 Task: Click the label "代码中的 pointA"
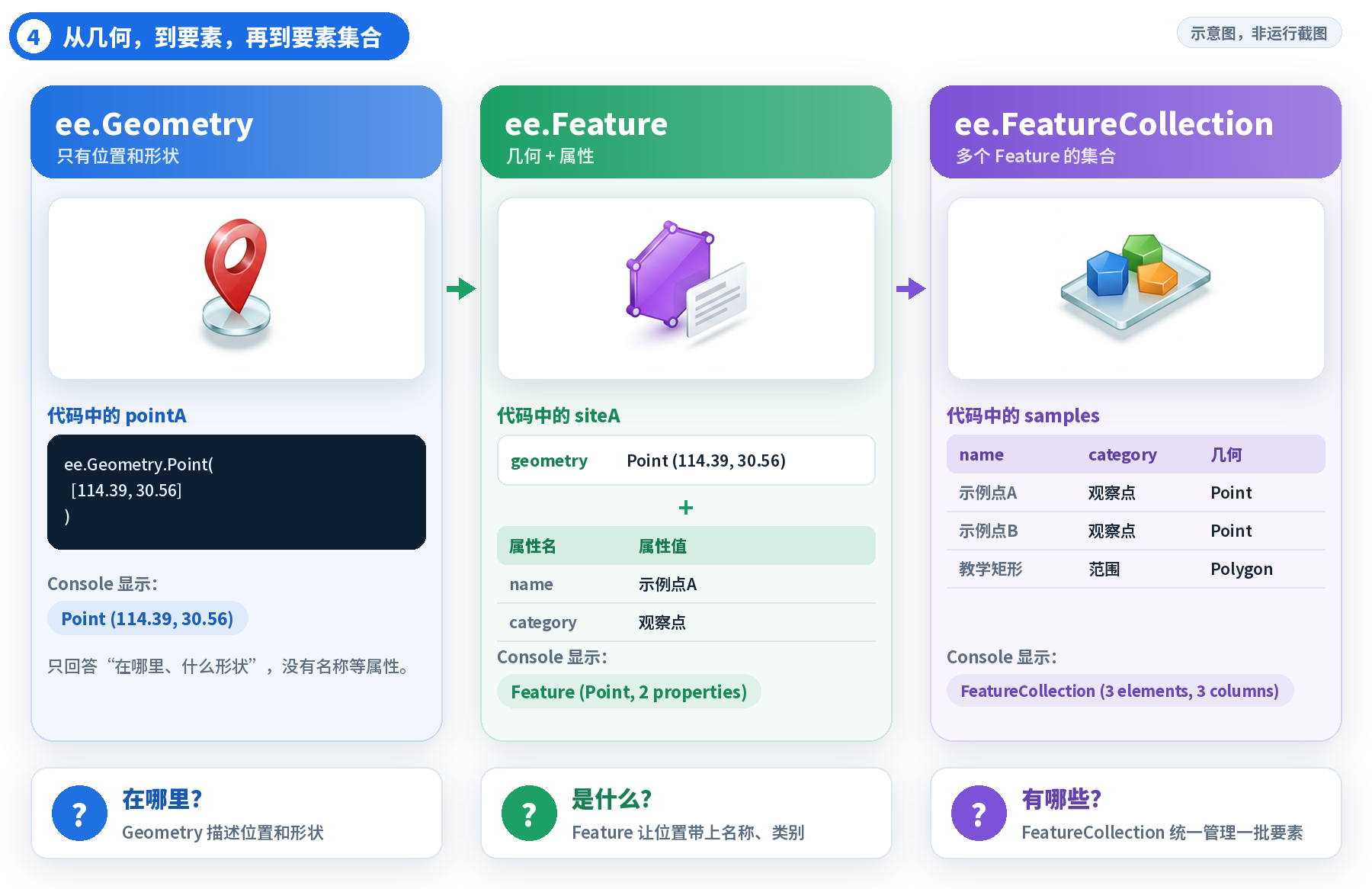(117, 416)
